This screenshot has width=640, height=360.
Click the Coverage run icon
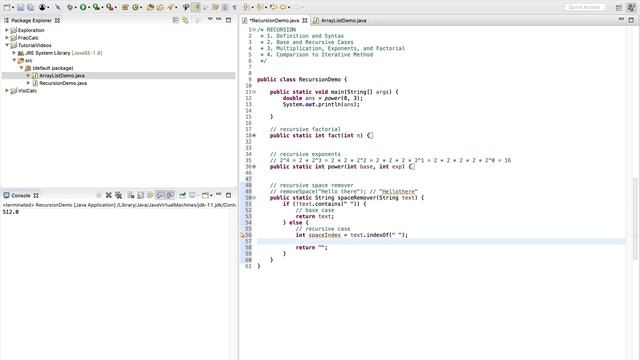click(x=96, y=7)
